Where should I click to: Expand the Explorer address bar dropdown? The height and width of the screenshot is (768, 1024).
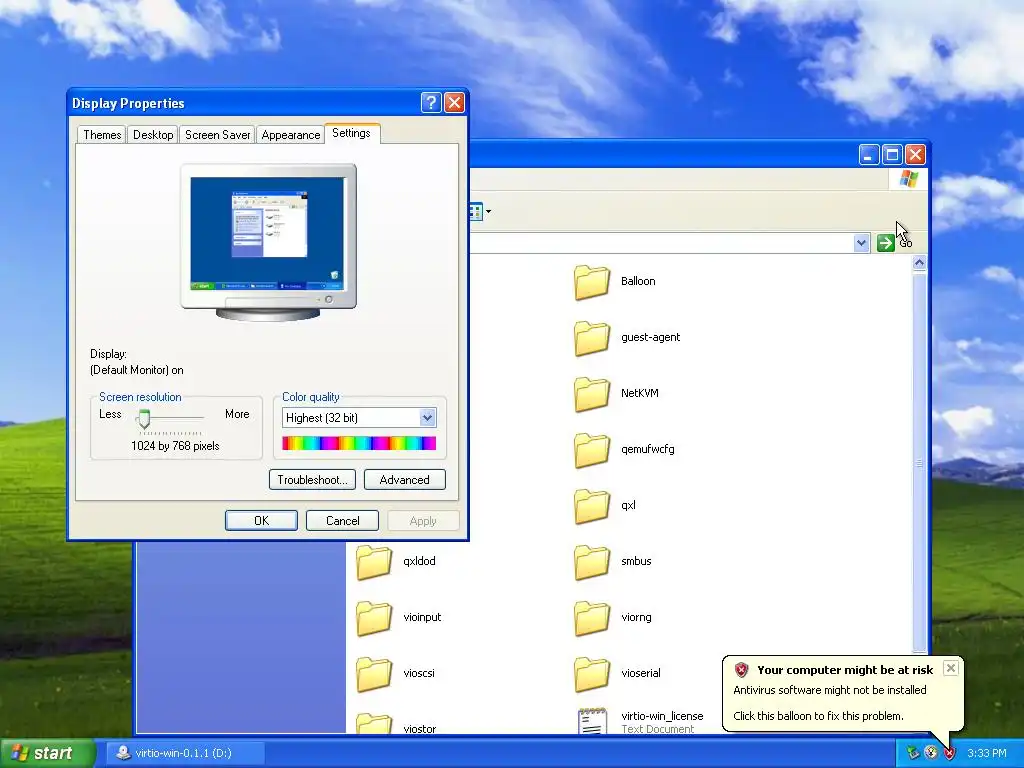click(861, 243)
